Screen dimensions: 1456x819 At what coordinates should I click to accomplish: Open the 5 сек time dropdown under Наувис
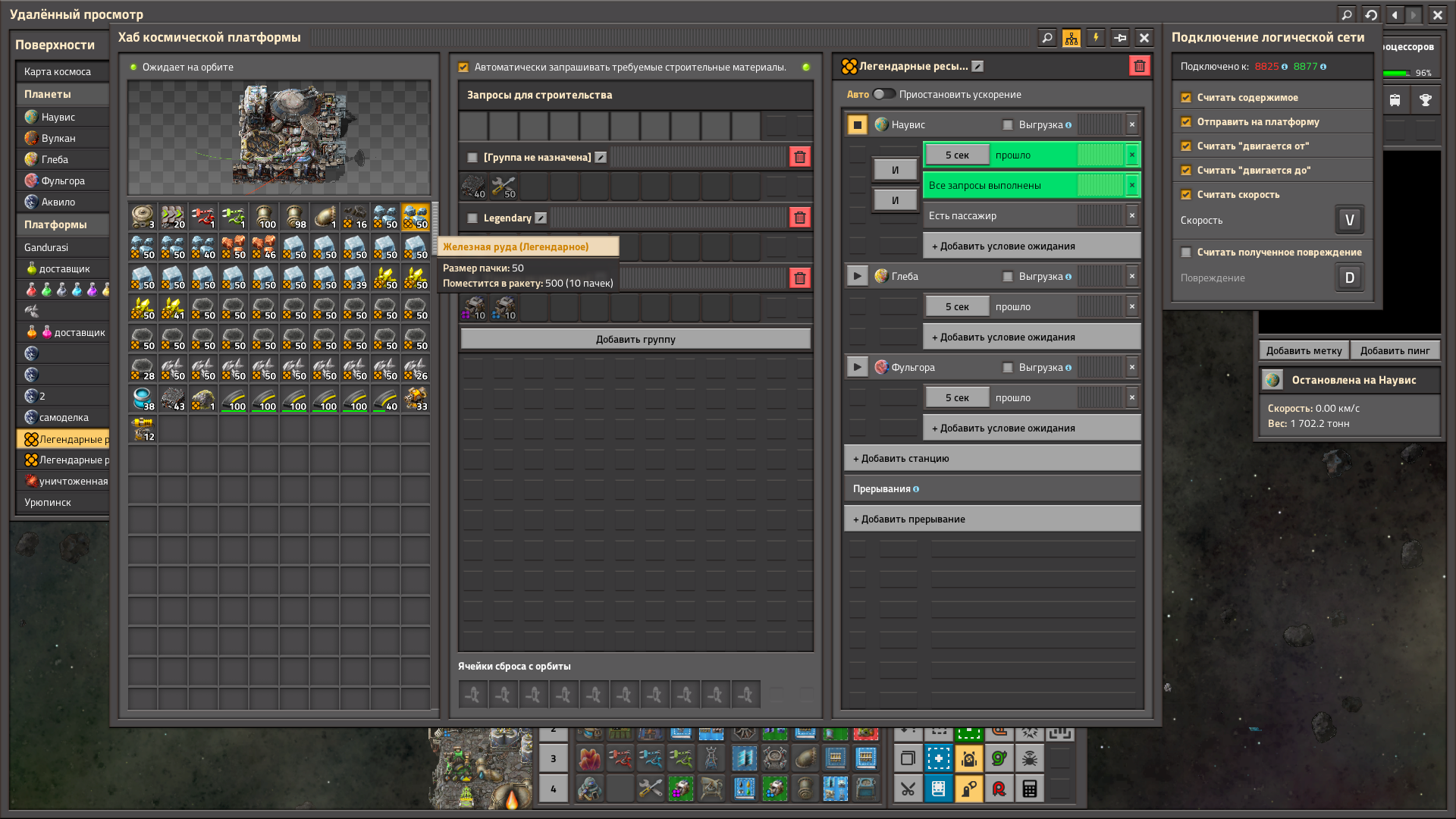click(x=957, y=155)
